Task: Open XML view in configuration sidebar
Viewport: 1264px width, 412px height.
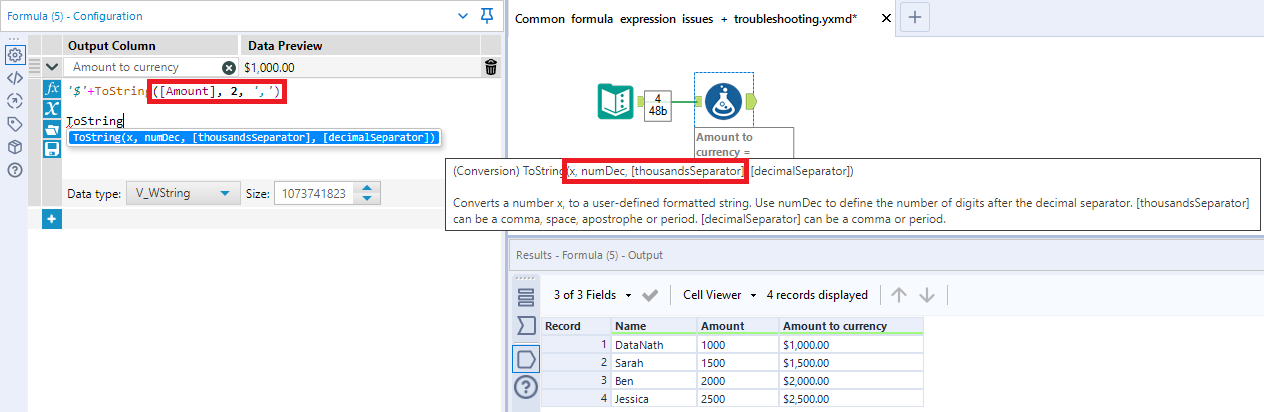Action: coord(14,77)
